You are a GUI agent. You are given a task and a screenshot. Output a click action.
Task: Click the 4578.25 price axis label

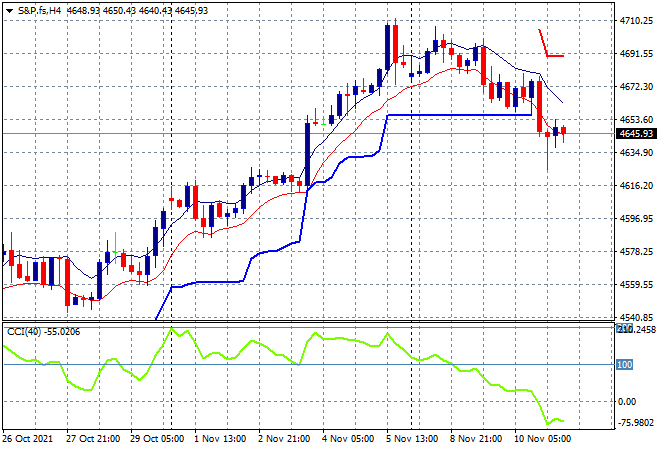[x=636, y=251]
